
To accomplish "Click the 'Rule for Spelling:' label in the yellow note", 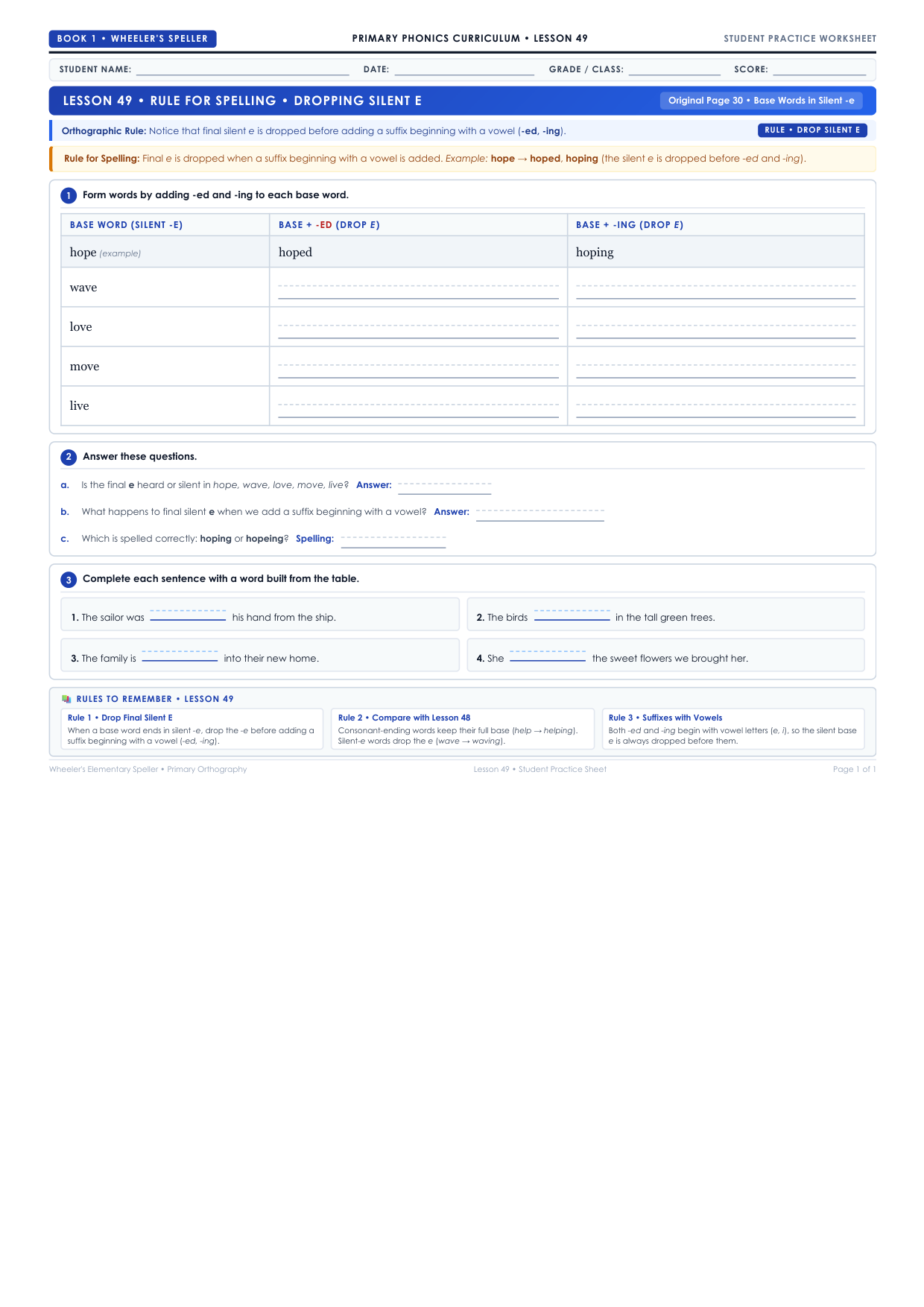I will [102, 159].
